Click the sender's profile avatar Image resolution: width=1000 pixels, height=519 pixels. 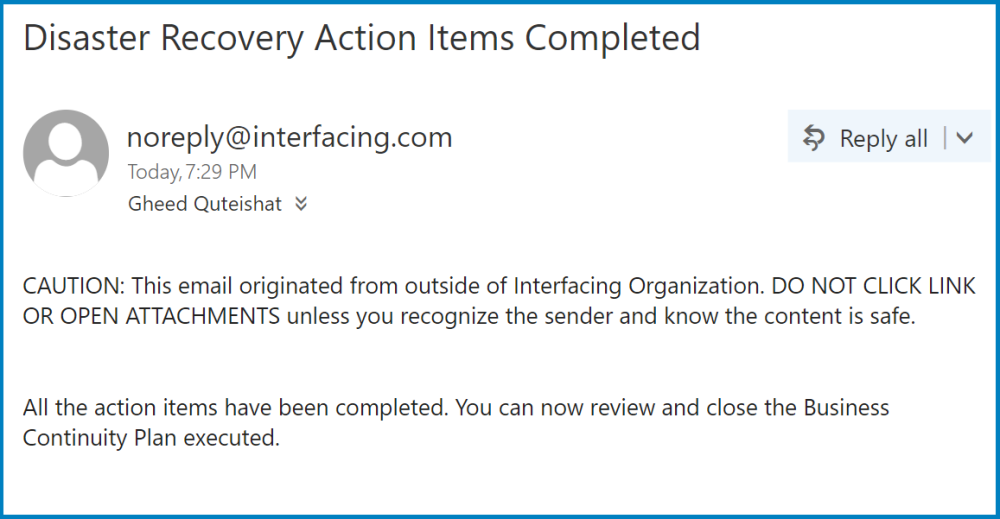[x=66, y=153]
